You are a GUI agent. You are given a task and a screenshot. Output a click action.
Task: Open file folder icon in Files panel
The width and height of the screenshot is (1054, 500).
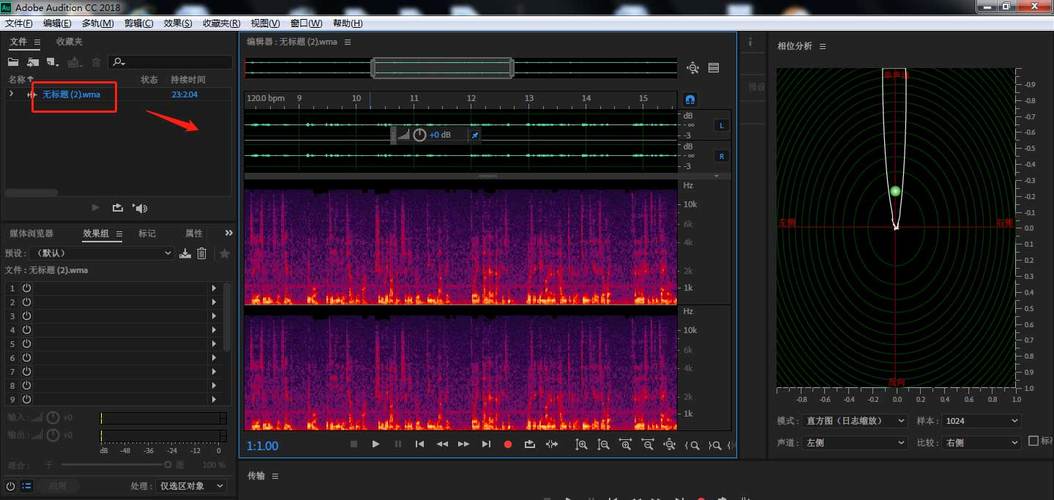pos(13,62)
